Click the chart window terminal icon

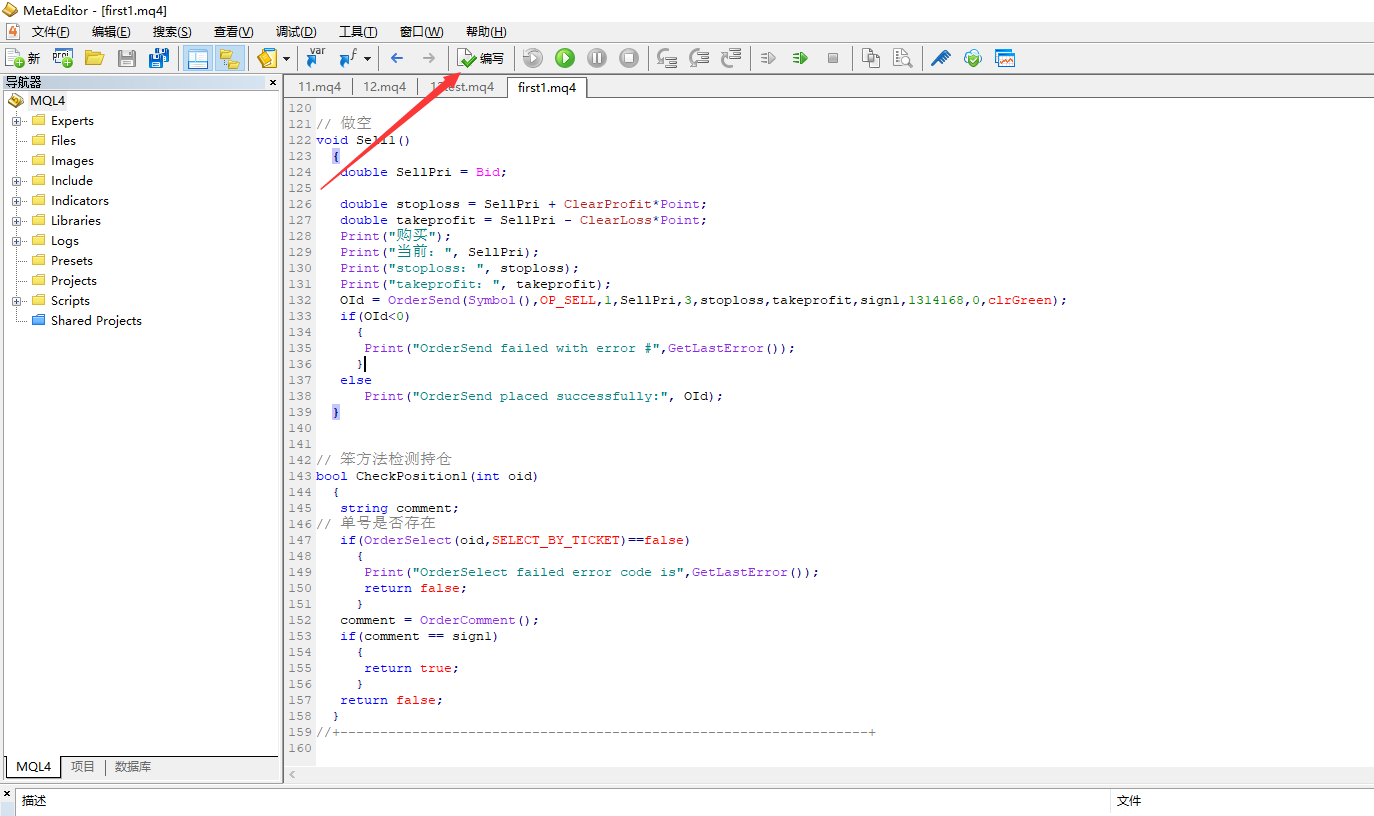point(1005,58)
